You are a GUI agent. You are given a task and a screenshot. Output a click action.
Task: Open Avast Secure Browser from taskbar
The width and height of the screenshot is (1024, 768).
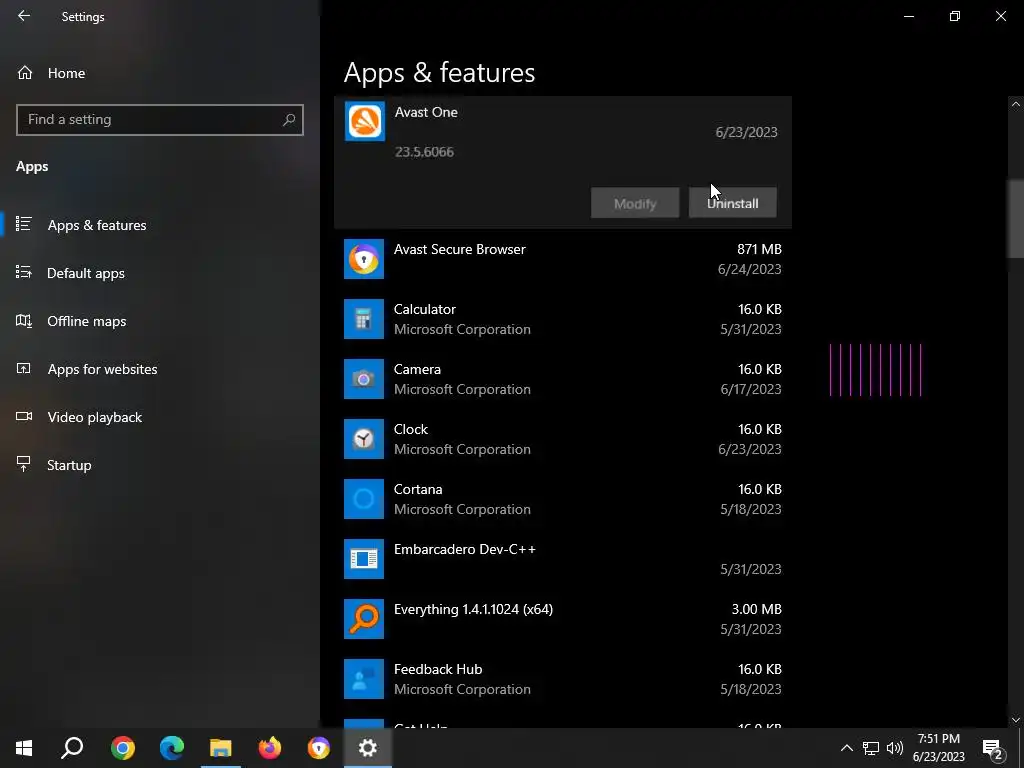319,748
